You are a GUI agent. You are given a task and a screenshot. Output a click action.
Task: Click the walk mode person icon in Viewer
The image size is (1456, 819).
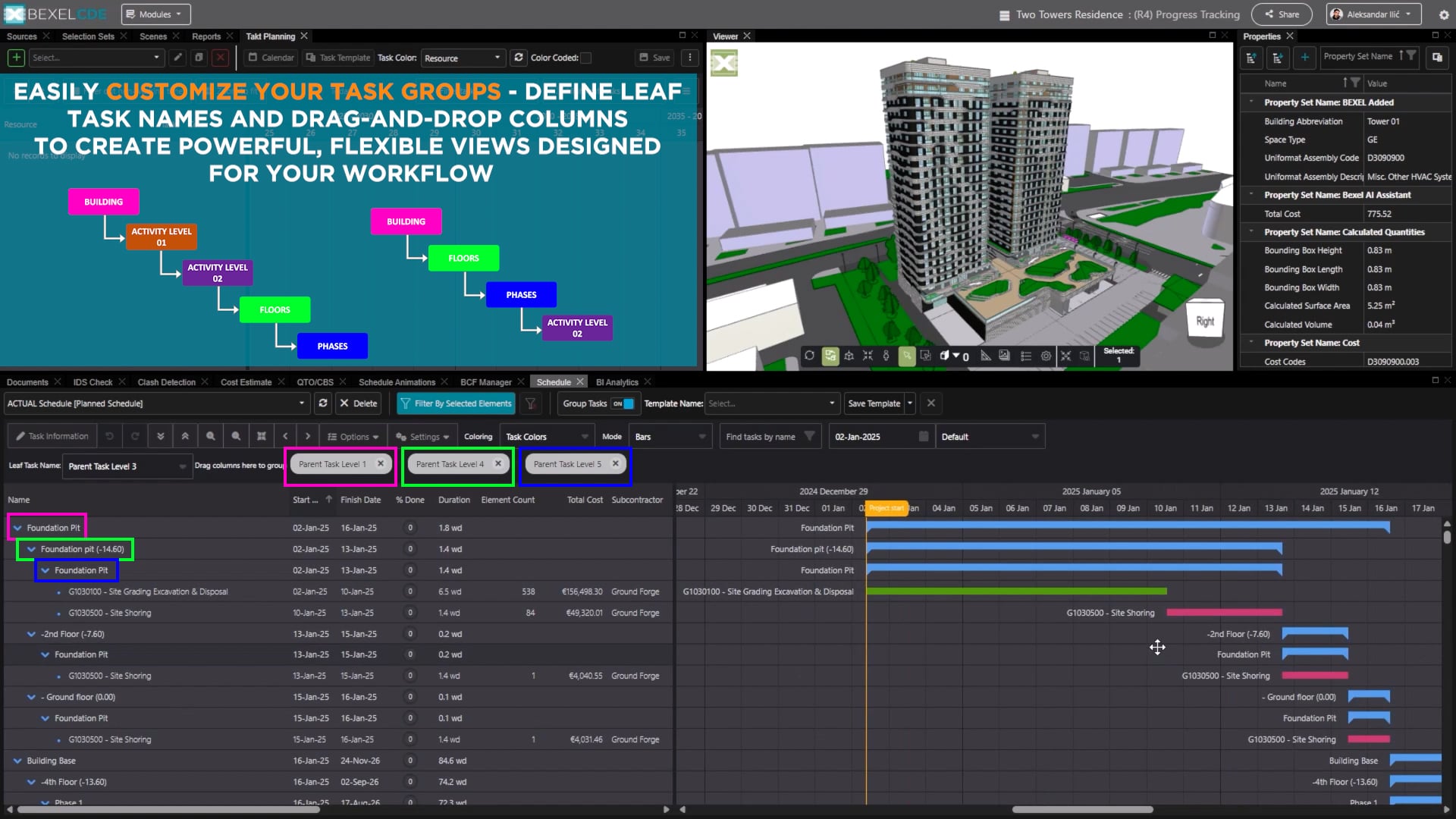(x=886, y=356)
